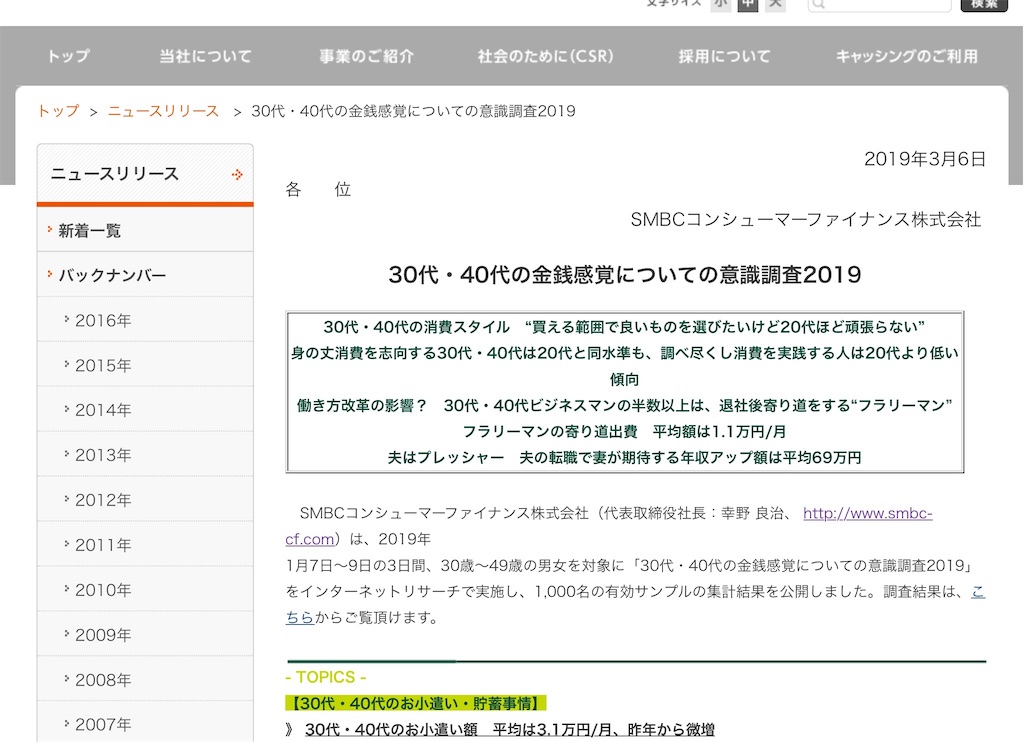Open the ニュースリリース sidebar header
The height and width of the screenshot is (742, 1024).
pos(145,174)
